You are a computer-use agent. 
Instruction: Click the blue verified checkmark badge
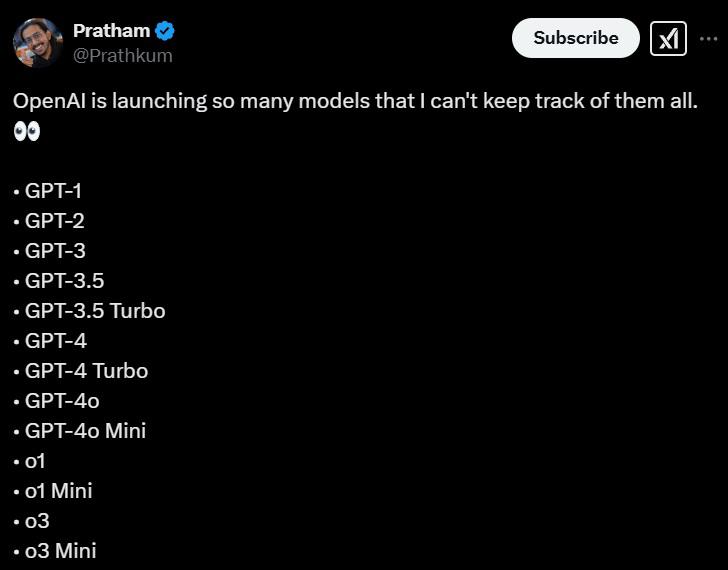click(x=164, y=32)
